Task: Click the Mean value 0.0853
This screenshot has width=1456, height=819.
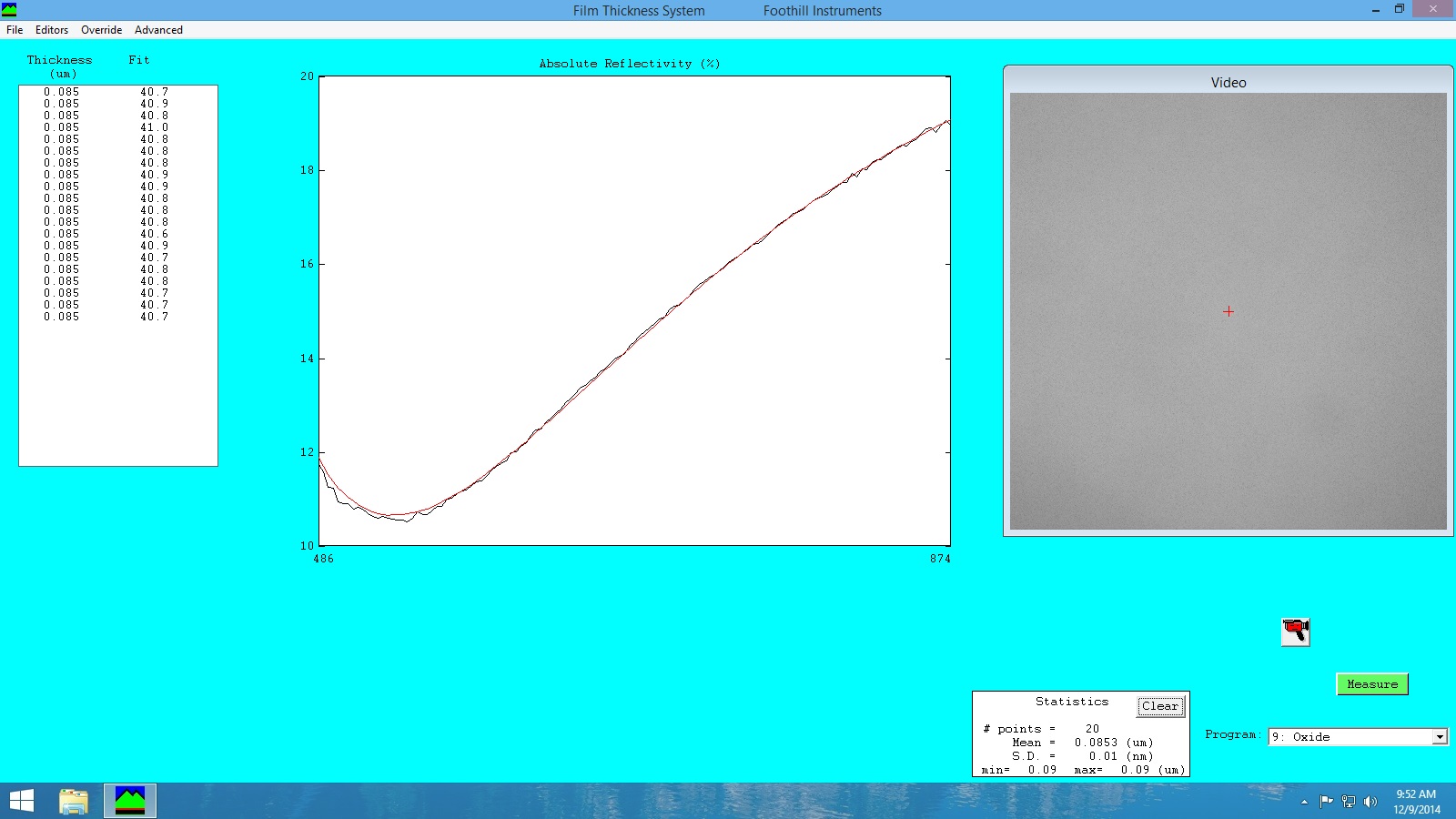Action: pyautogui.click(x=1096, y=743)
